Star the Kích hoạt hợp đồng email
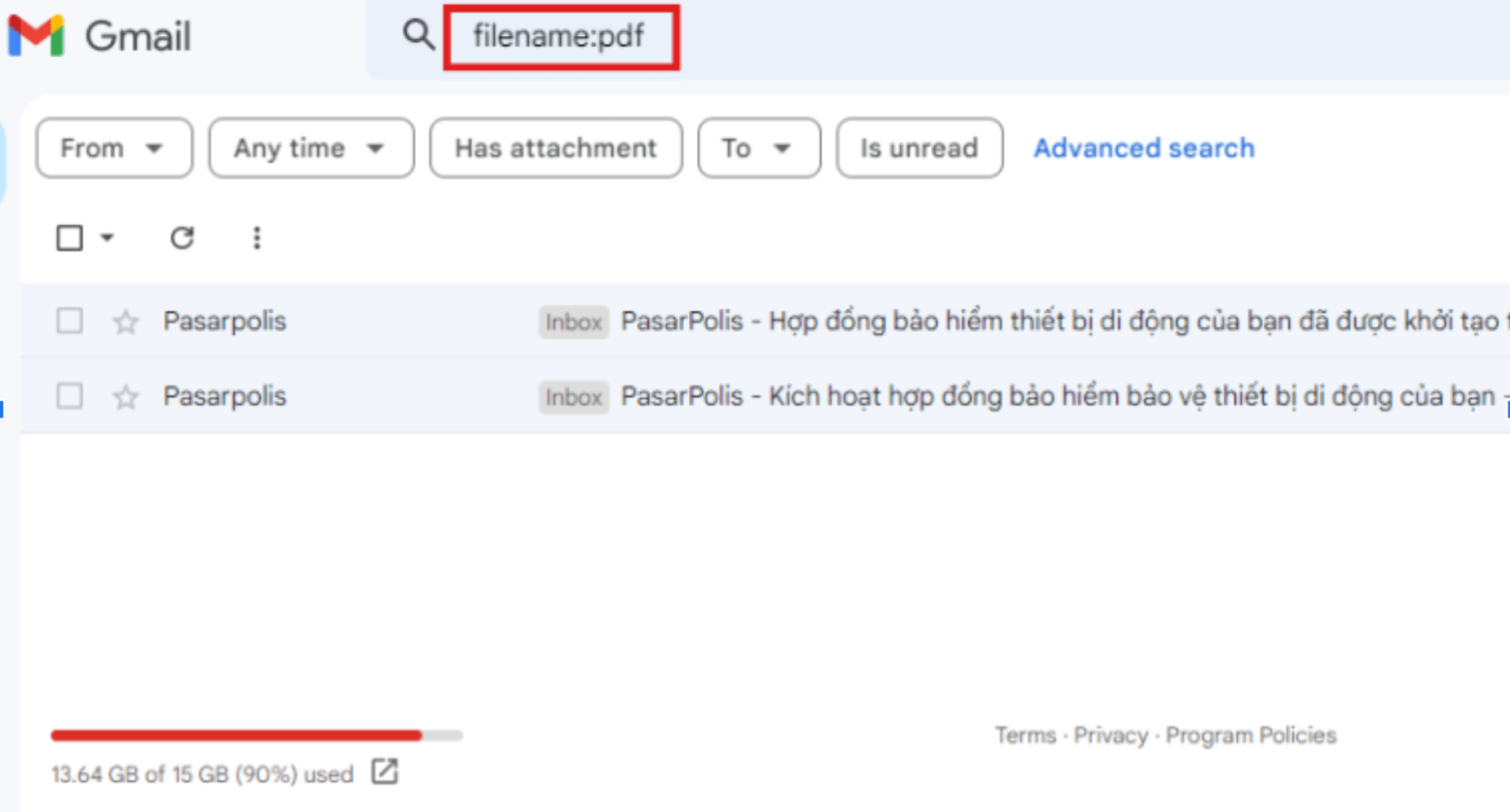The image size is (1510, 812). (126, 397)
